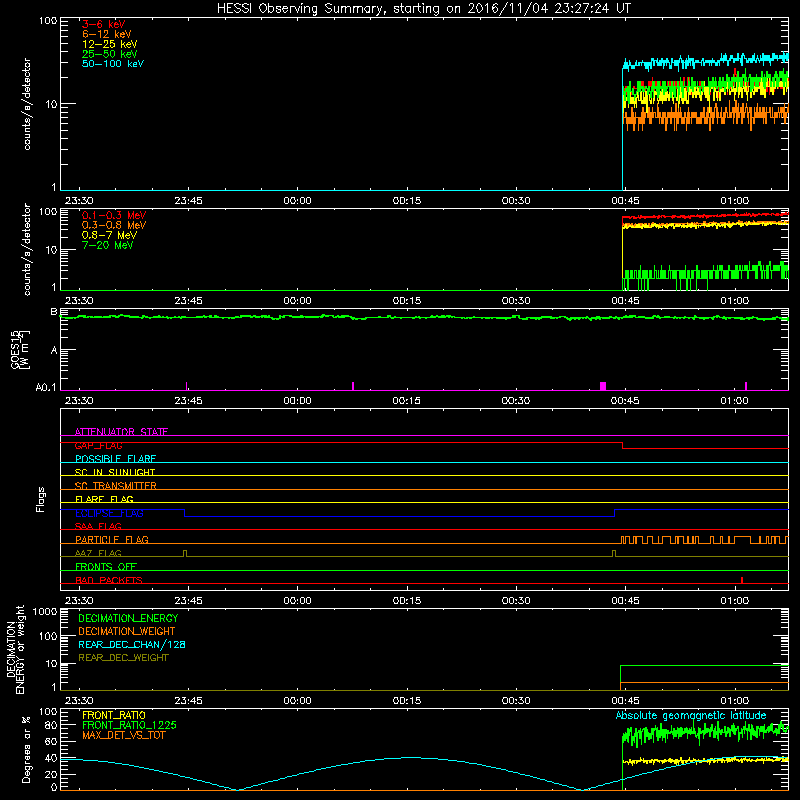The width and height of the screenshot is (800, 800).
Task: Click the Absolute geomagnetic latitude label
Action: click(x=691, y=715)
